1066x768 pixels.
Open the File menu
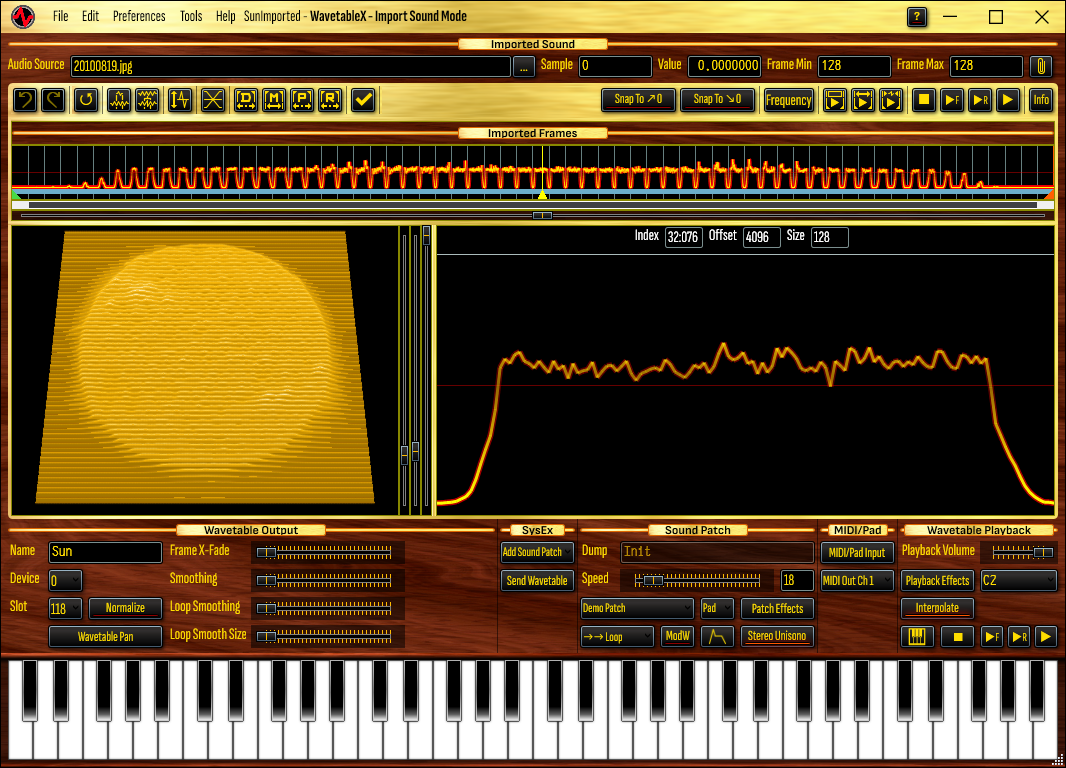click(61, 16)
